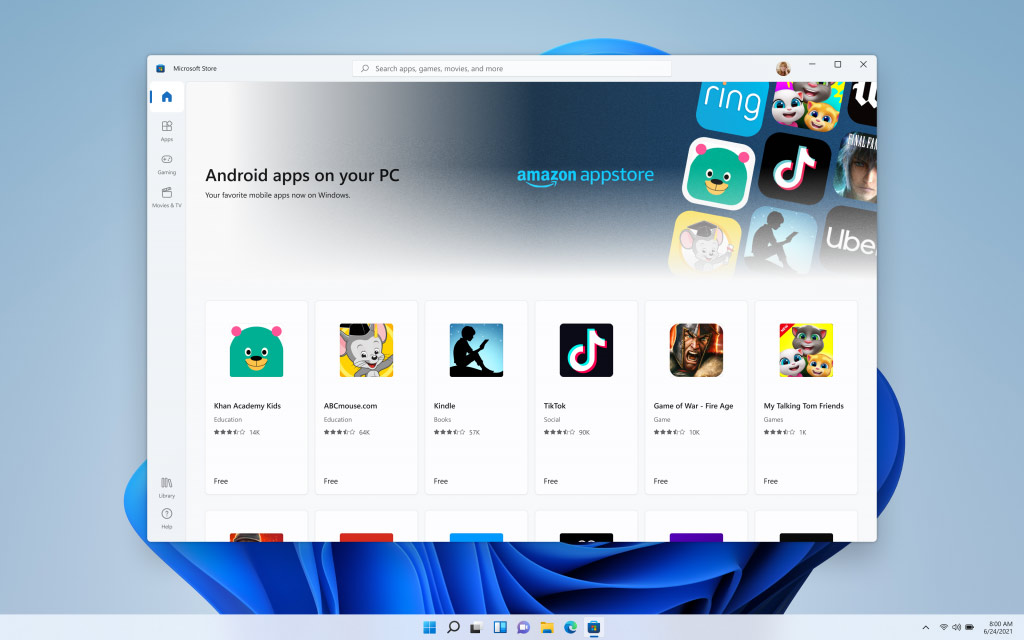This screenshot has width=1024, height=640.
Task: Open Search from the taskbar
Action: point(453,627)
